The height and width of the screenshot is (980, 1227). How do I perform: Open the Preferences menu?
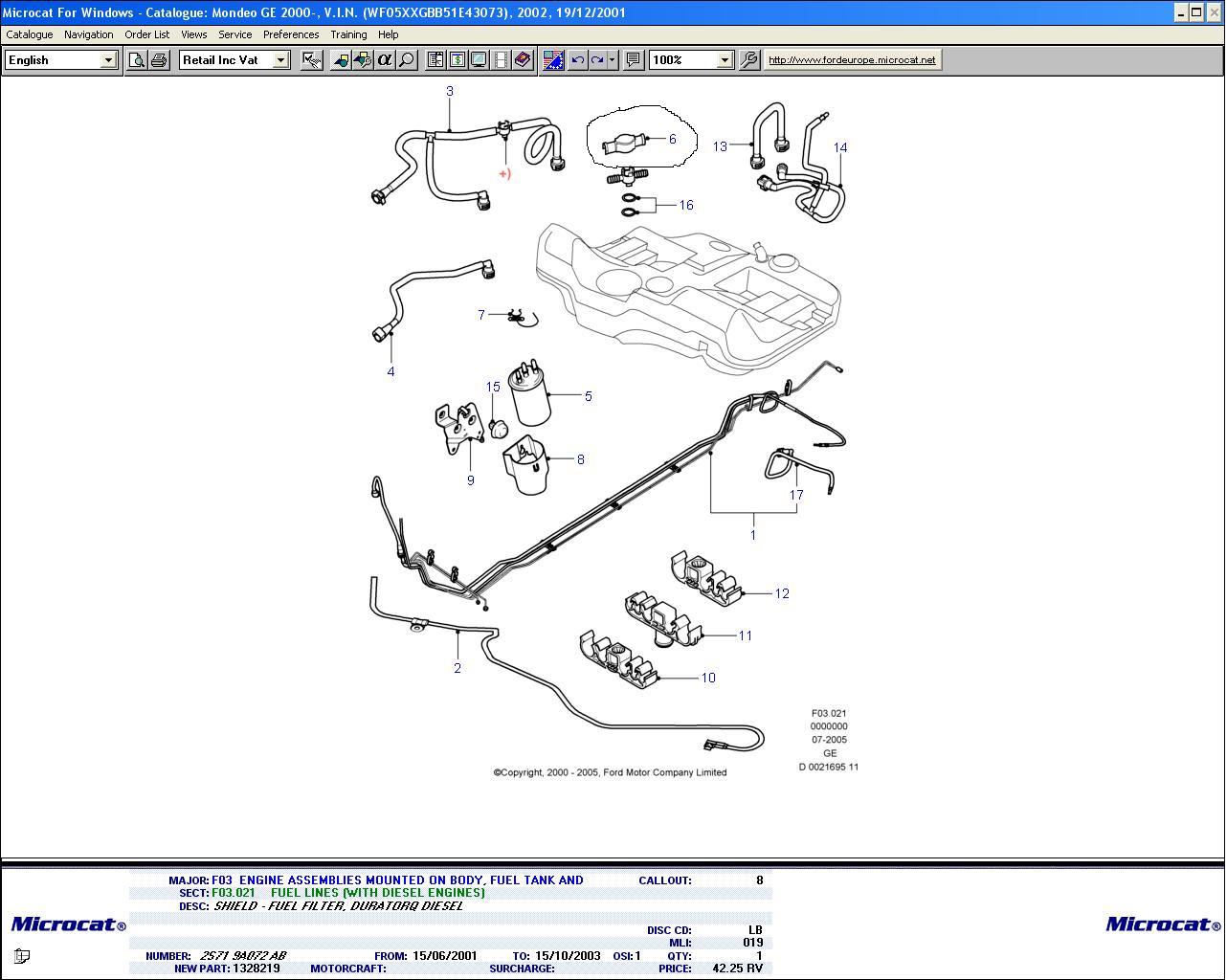[x=291, y=34]
